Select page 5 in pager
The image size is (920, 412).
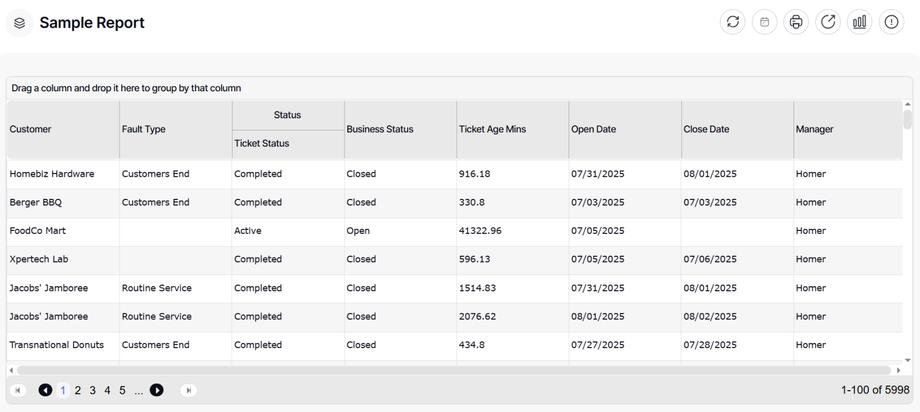pos(122,390)
